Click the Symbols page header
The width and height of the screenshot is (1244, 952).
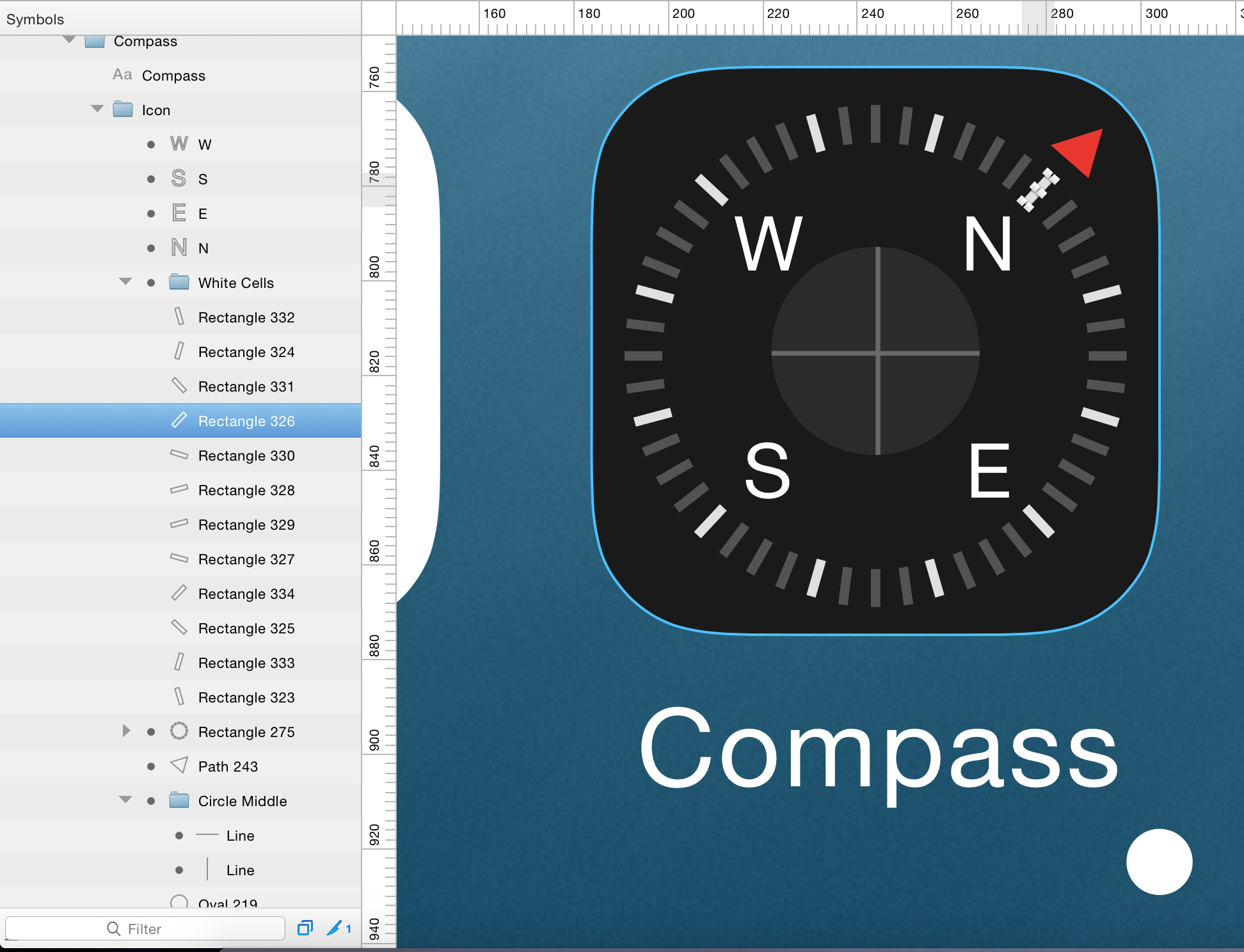tap(35, 19)
